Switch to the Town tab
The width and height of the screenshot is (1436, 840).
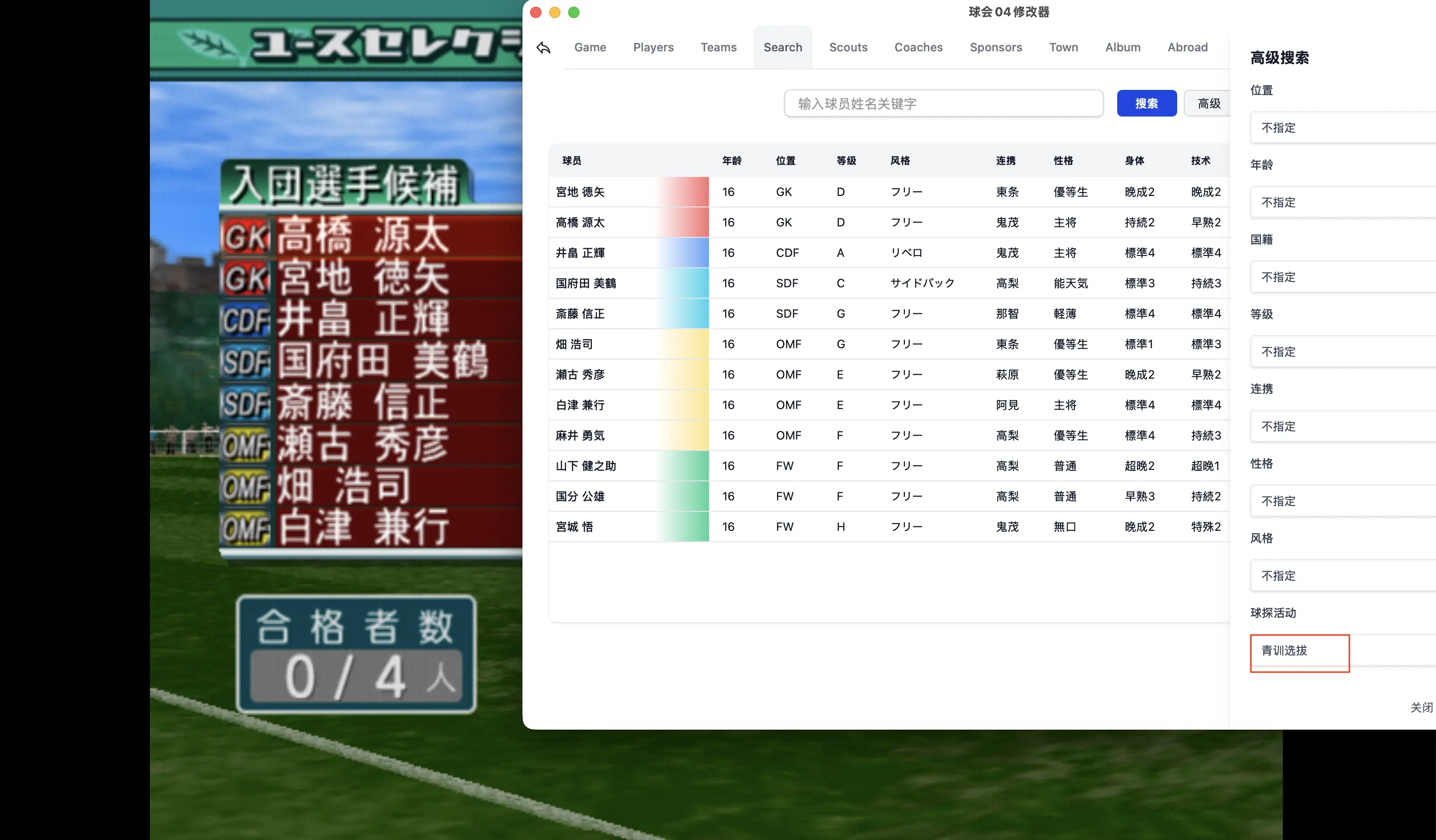(x=1063, y=48)
